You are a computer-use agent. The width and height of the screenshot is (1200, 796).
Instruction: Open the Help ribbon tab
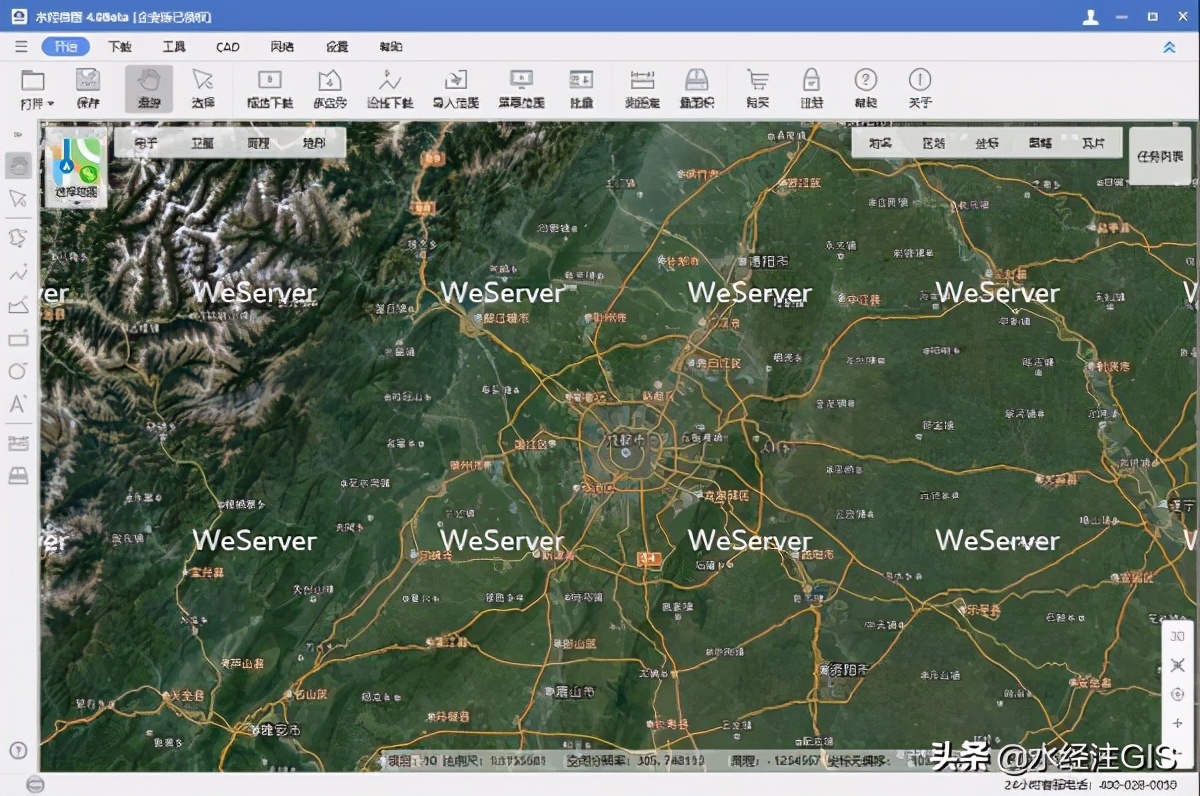point(391,47)
